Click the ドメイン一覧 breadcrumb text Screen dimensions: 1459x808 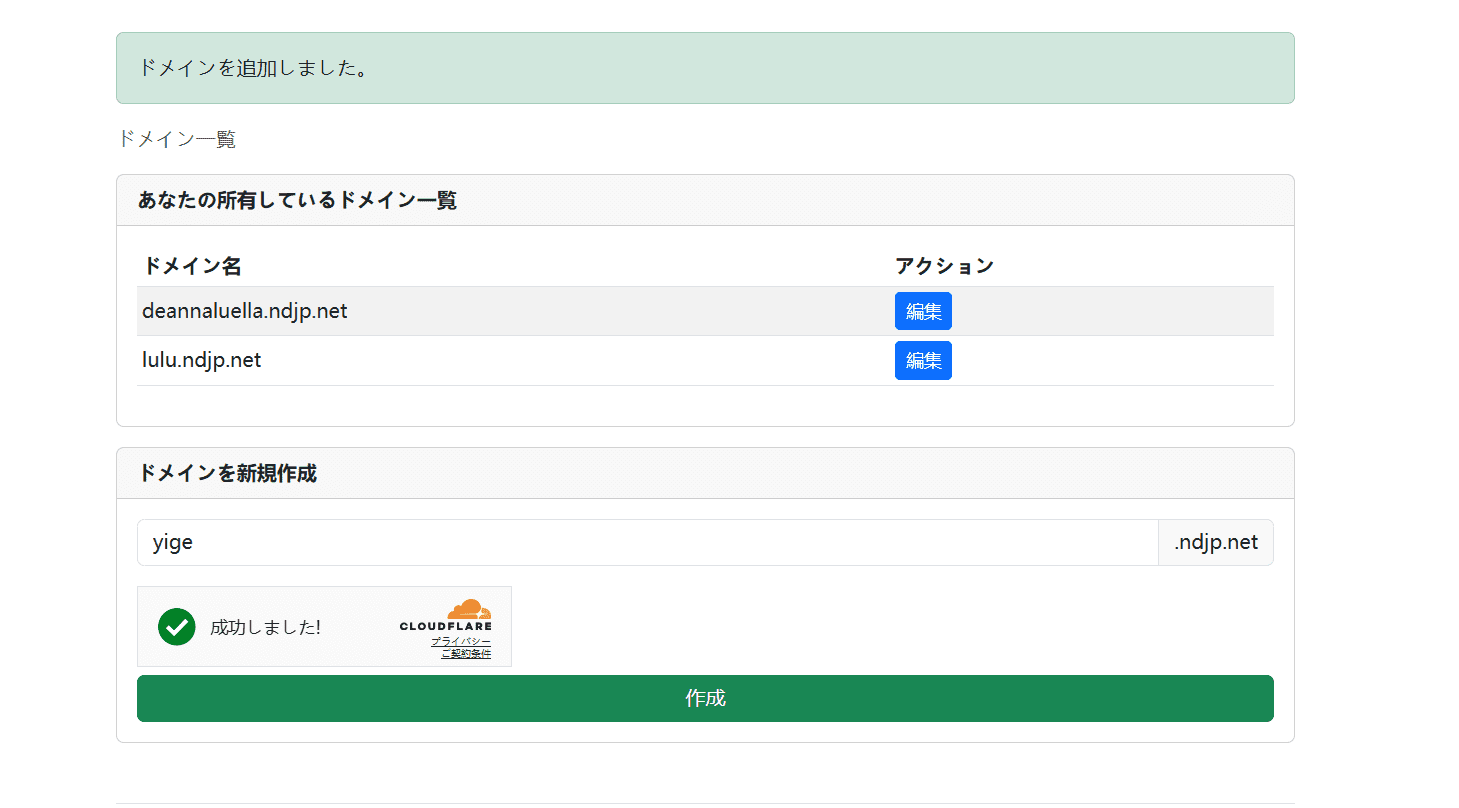click(177, 139)
